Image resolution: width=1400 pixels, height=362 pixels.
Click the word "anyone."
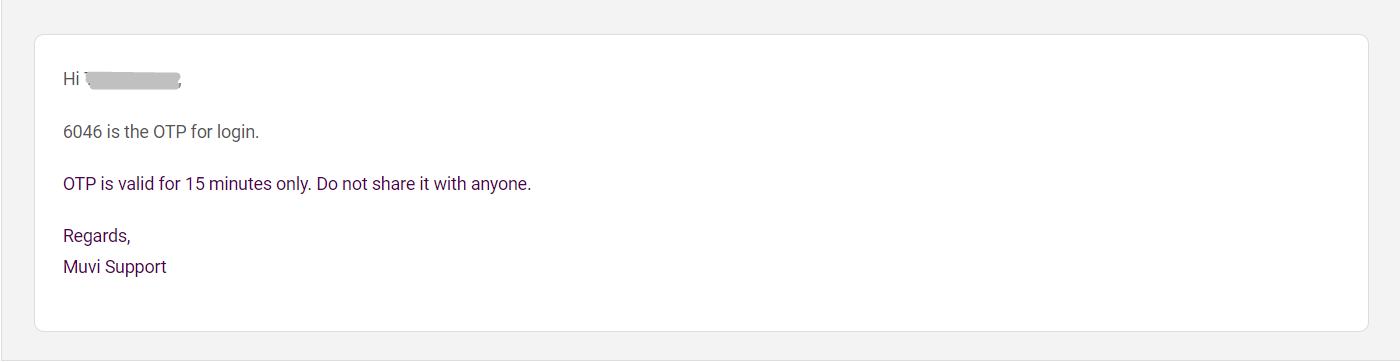pyautogui.click(x=501, y=185)
